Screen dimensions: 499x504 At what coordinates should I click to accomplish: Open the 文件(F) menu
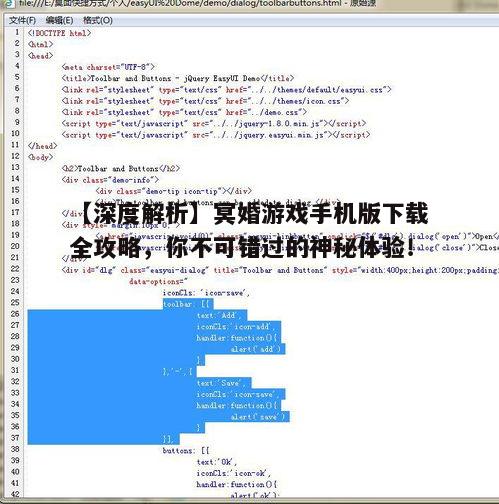click(22, 20)
